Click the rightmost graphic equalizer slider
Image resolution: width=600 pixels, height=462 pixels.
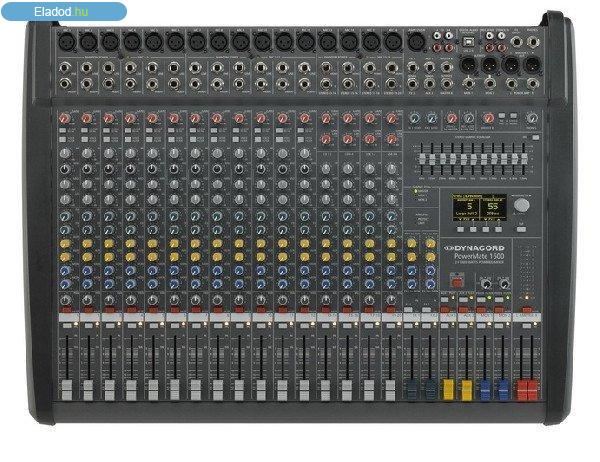pyautogui.click(x=524, y=158)
